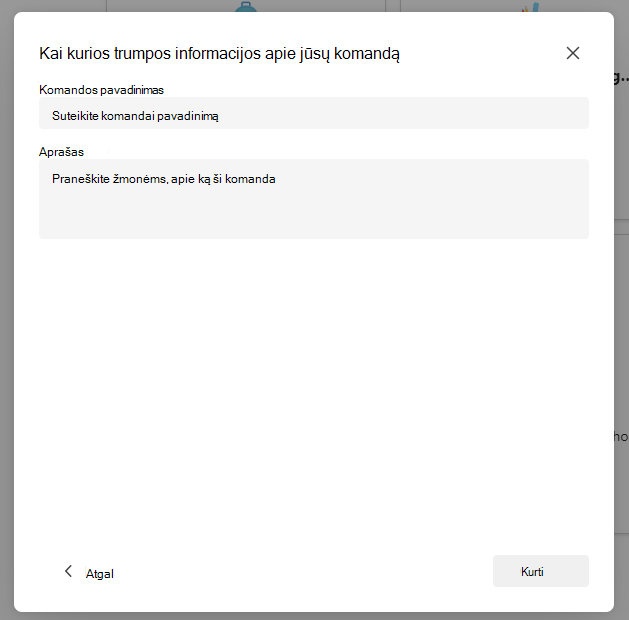Click the Kurti button

coord(541,571)
